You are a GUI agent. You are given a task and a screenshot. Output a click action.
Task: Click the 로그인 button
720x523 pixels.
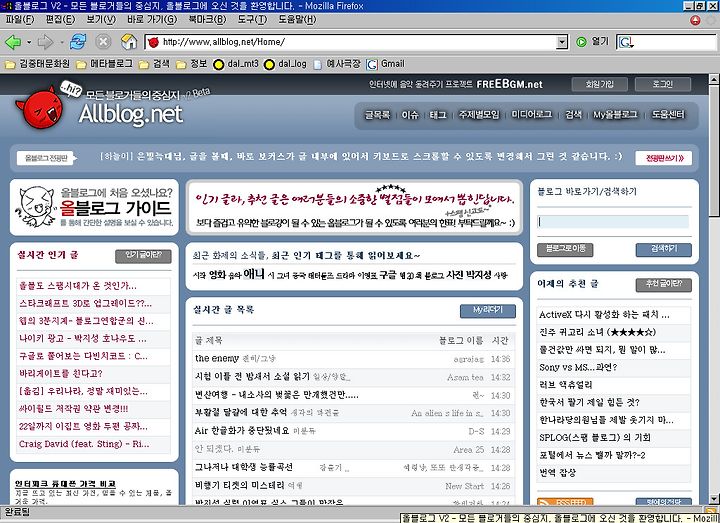pos(663,84)
